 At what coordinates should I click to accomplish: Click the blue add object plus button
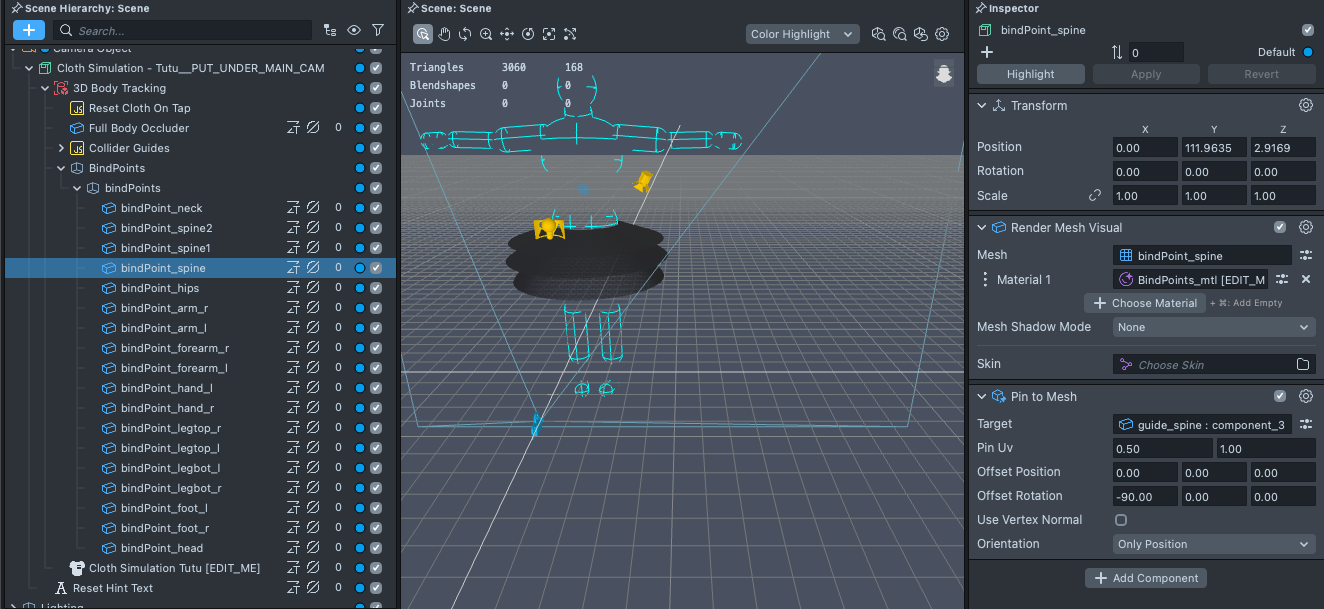pos(29,30)
